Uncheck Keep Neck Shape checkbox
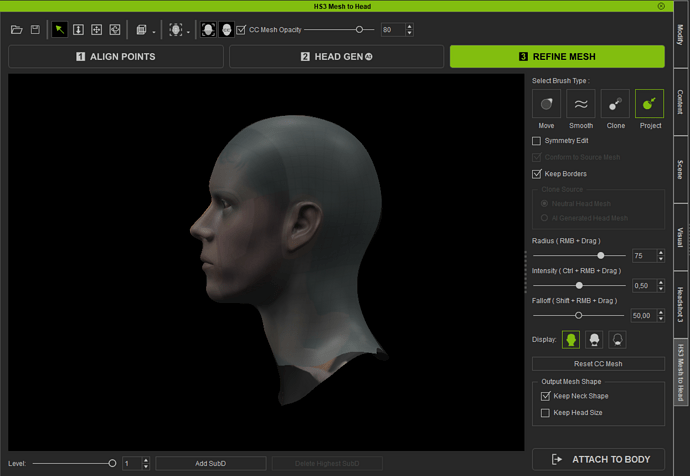Viewport: 690px width, 476px height. (545, 396)
